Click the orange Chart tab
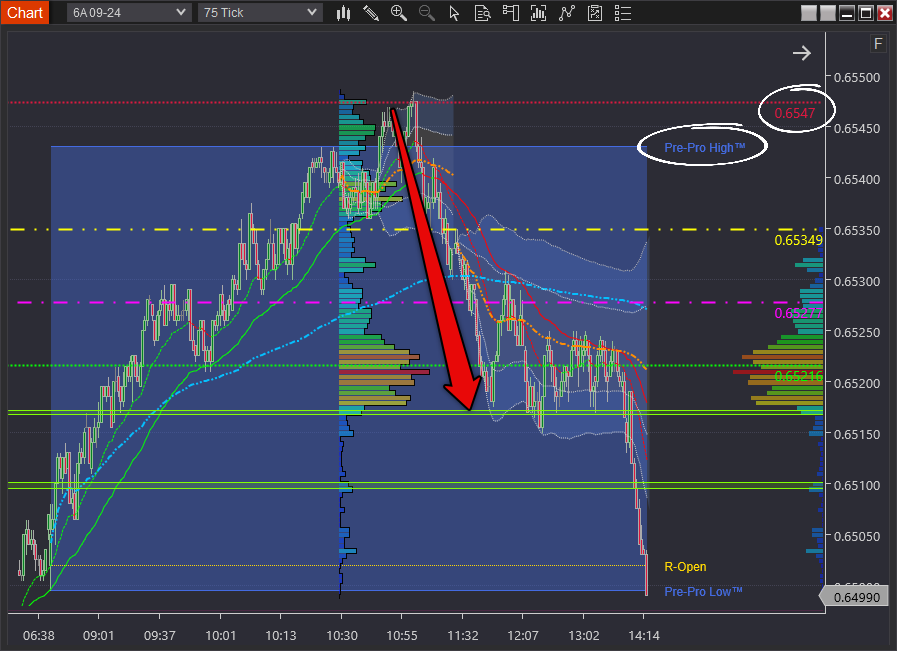 (x=24, y=13)
